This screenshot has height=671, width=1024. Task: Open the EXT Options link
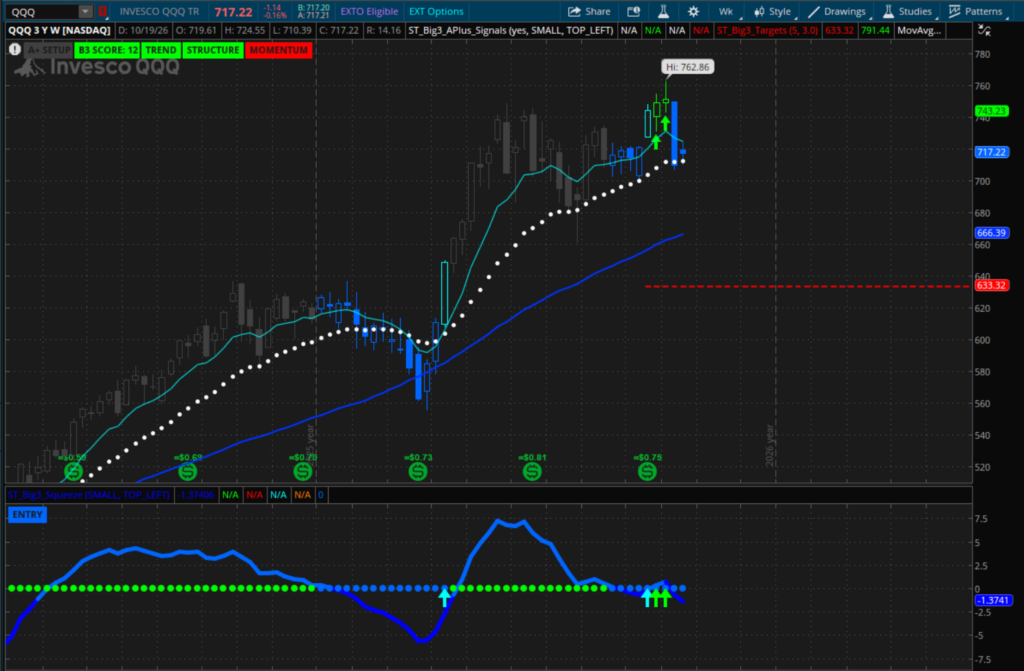(x=436, y=11)
